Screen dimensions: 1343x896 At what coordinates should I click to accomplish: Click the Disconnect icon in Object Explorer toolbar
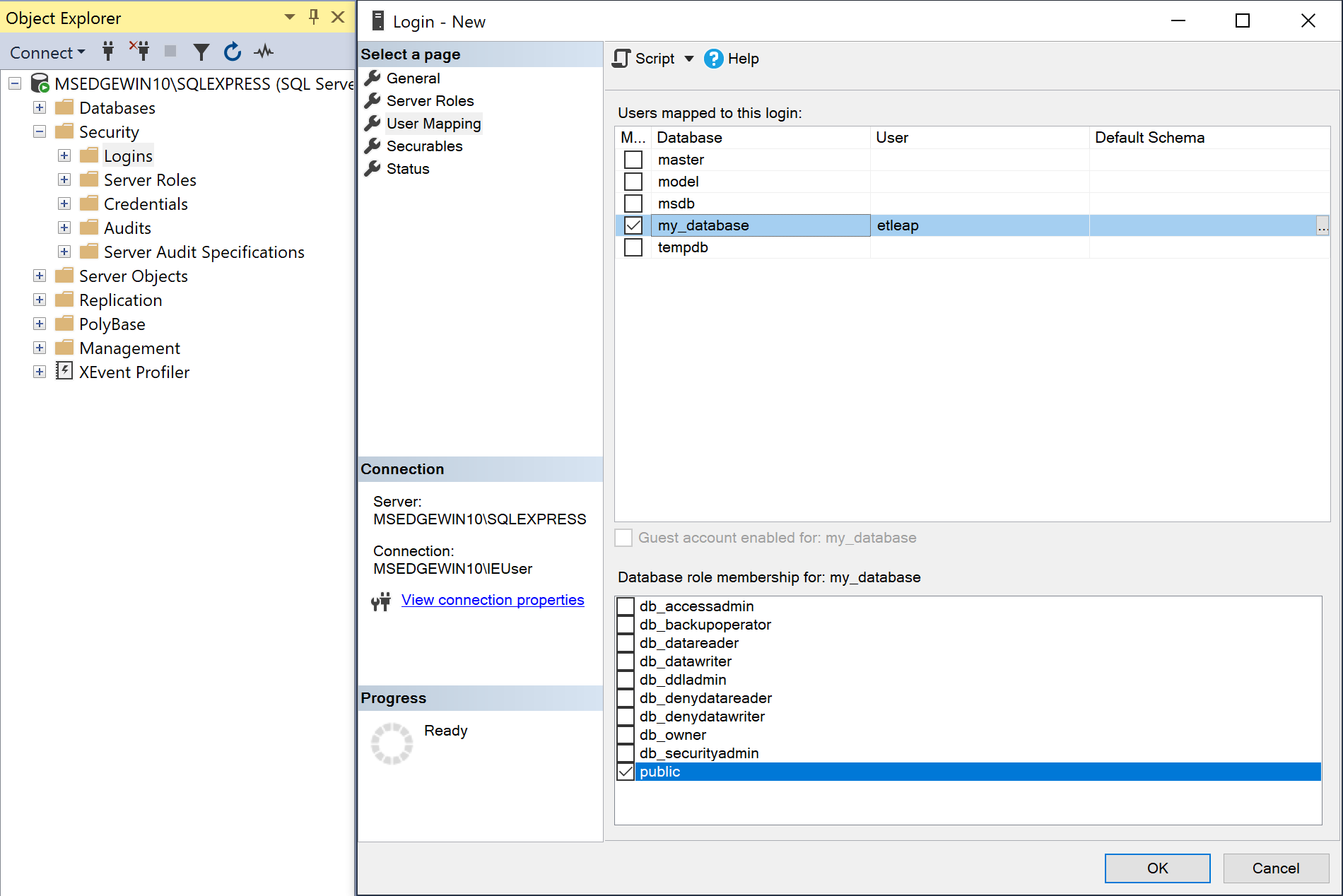(x=139, y=51)
